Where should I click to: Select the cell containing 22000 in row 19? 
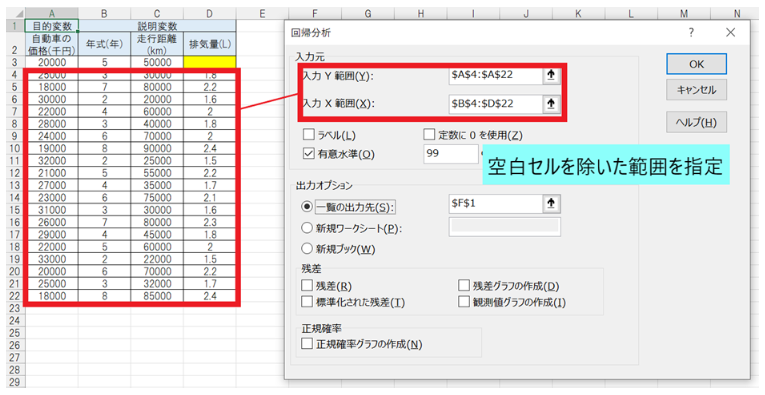pyautogui.click(x=157, y=259)
